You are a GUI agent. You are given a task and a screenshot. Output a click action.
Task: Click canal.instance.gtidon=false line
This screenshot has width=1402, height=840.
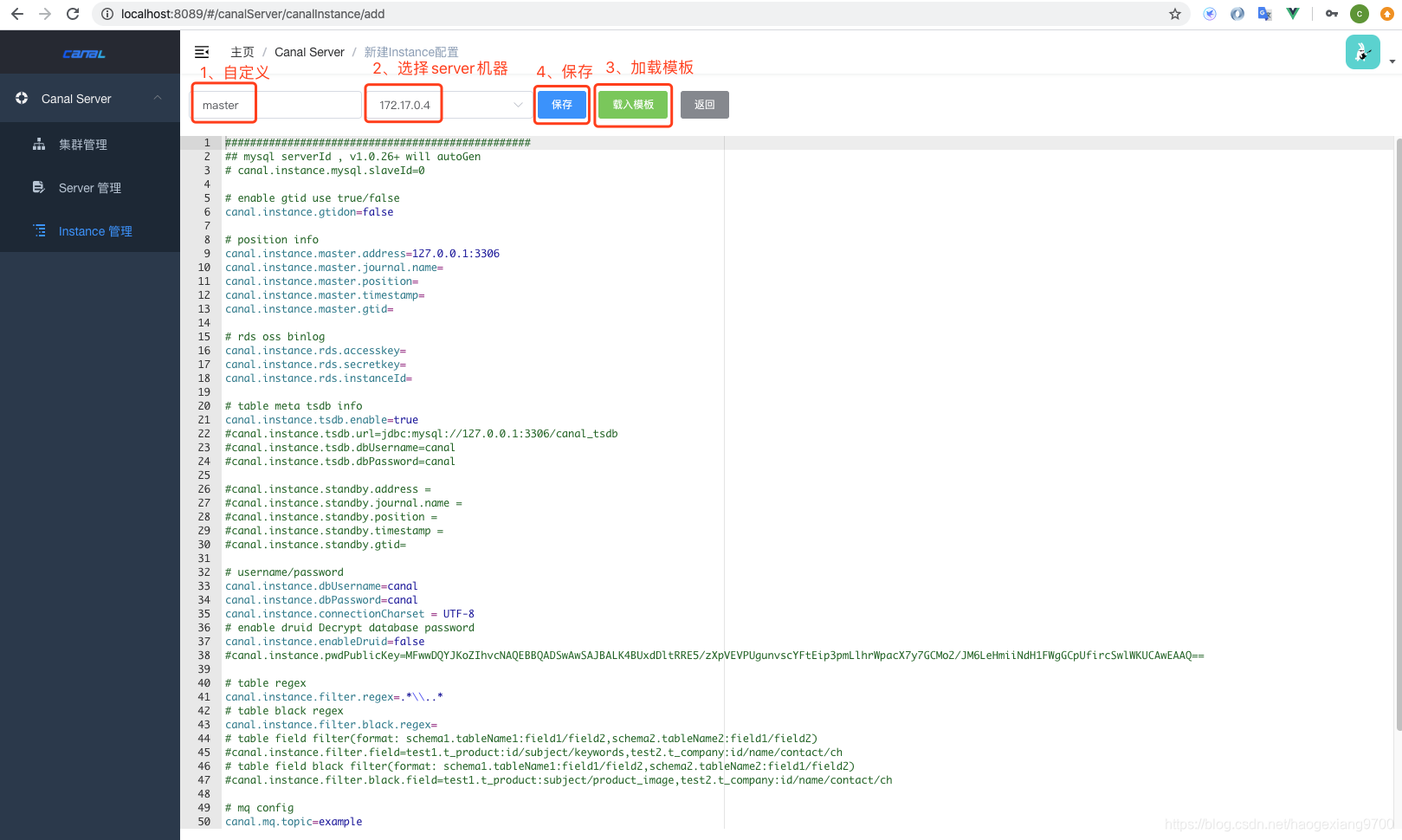(309, 212)
